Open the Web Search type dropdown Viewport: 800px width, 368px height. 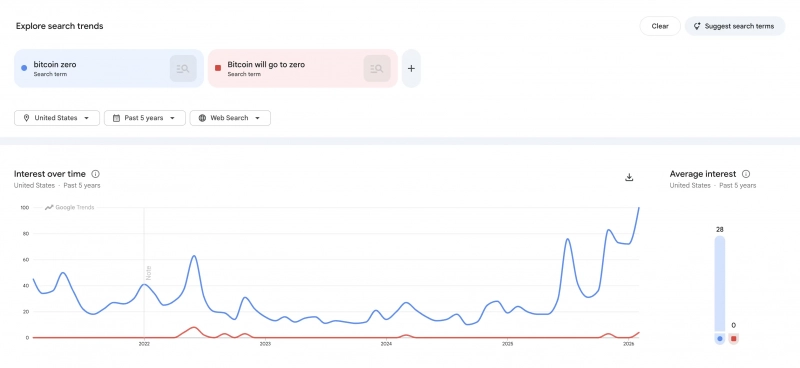point(230,118)
